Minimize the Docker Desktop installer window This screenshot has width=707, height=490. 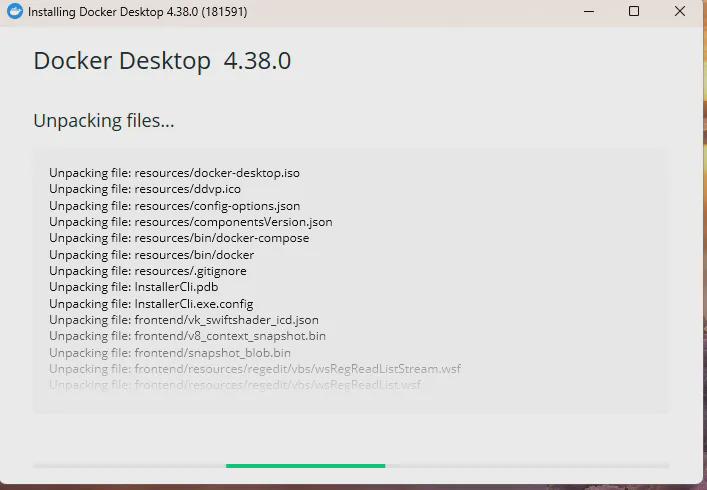click(x=588, y=11)
